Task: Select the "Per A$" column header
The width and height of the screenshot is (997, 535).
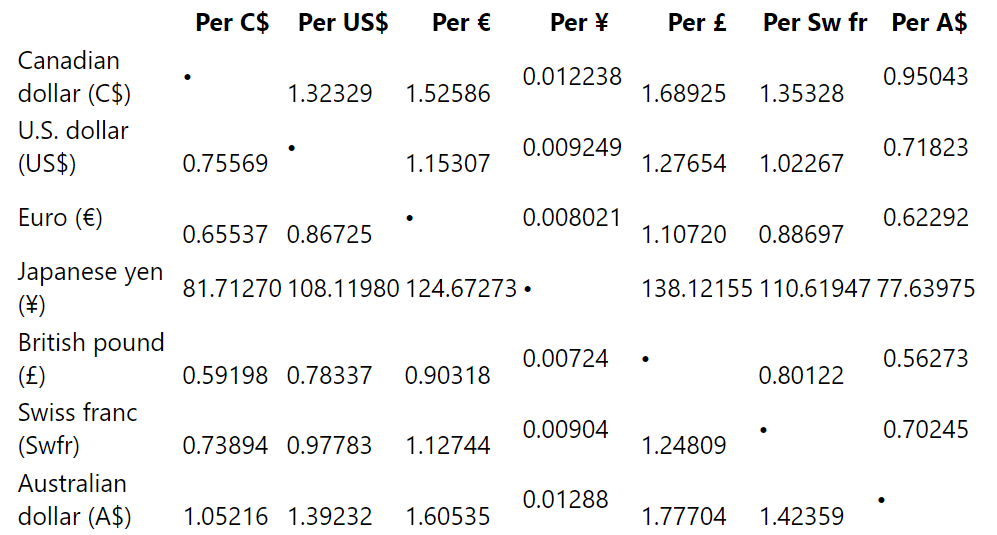Action: click(929, 23)
